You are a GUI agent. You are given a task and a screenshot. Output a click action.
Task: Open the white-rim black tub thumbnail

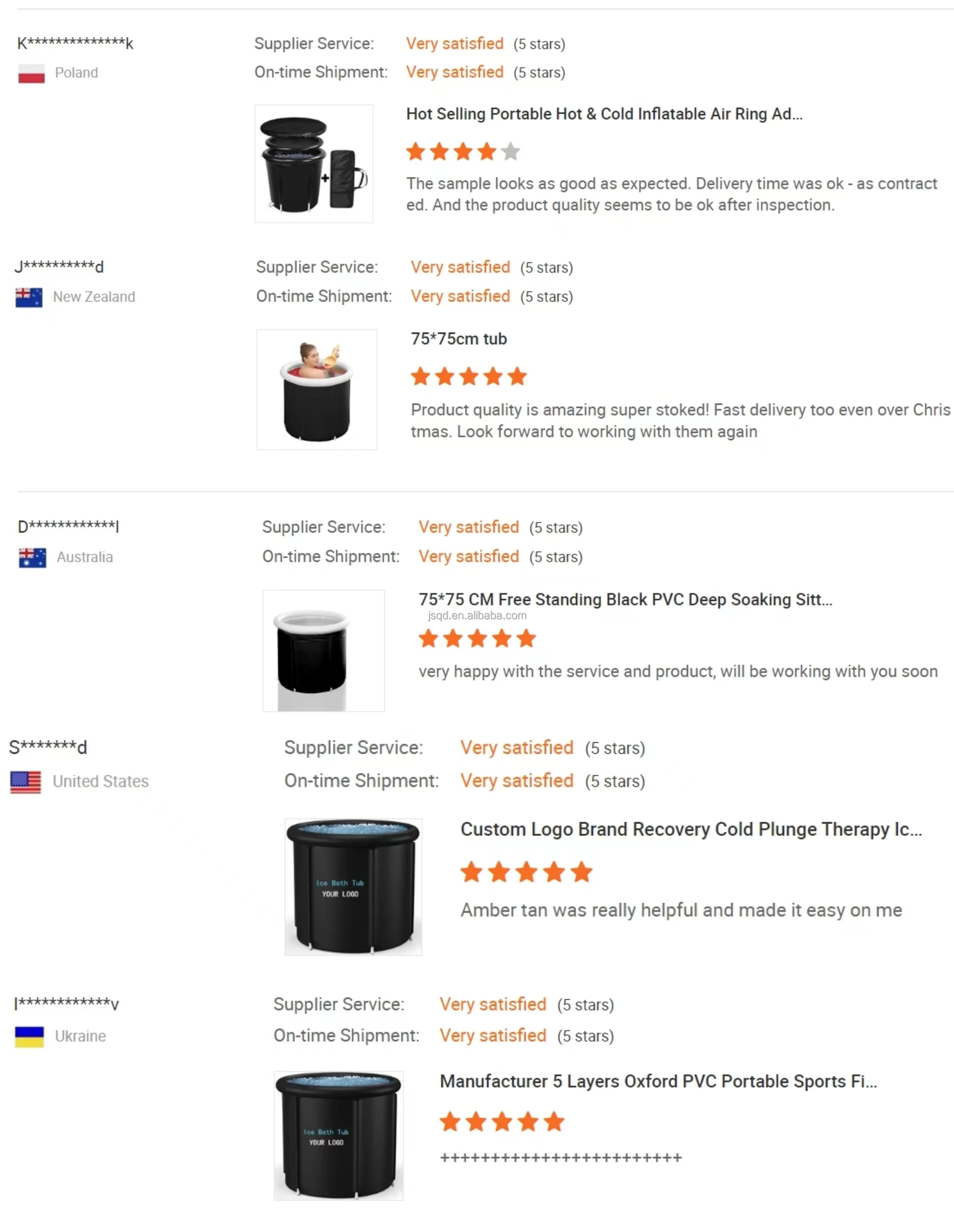(323, 651)
